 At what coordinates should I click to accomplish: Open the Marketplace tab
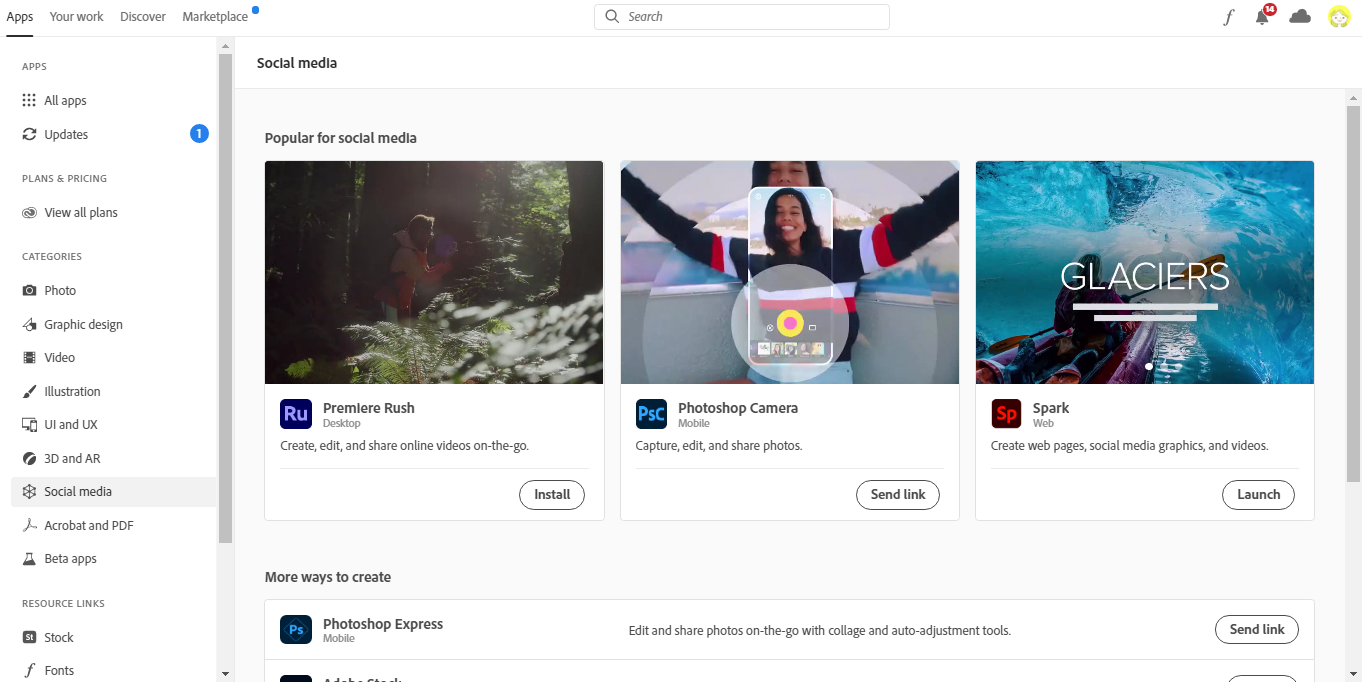[x=216, y=17]
